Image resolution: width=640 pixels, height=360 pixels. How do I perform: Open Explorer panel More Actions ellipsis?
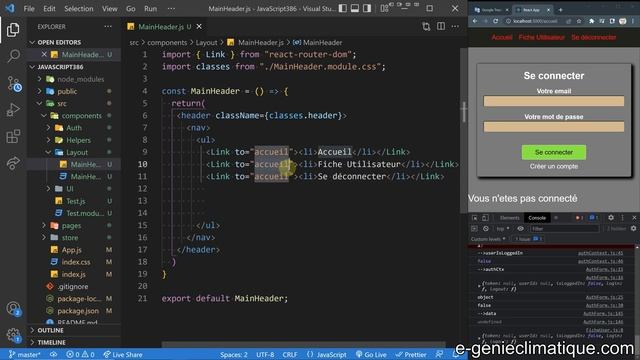coord(108,27)
